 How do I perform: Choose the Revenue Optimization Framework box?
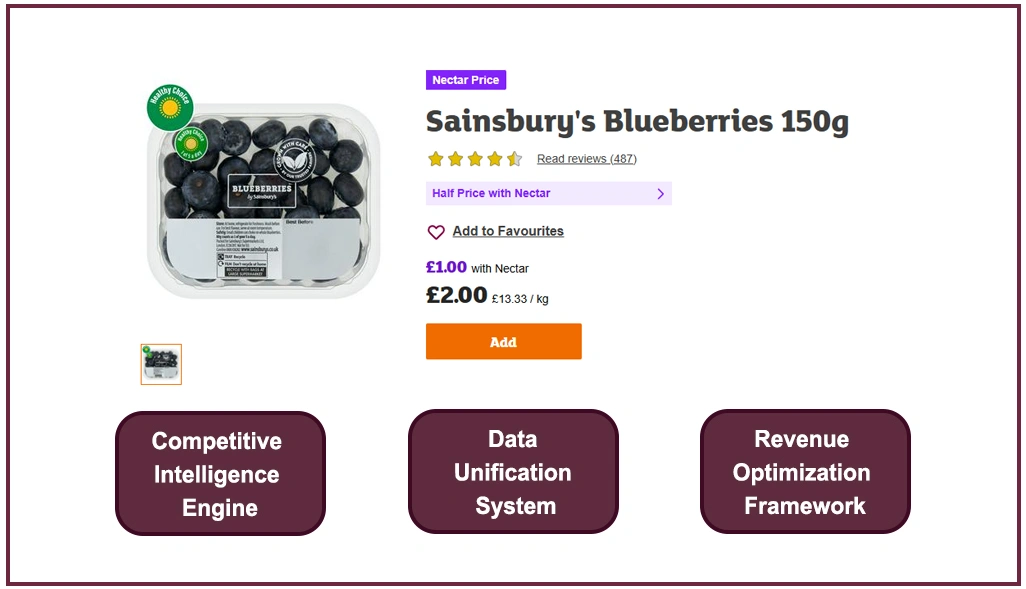point(804,472)
